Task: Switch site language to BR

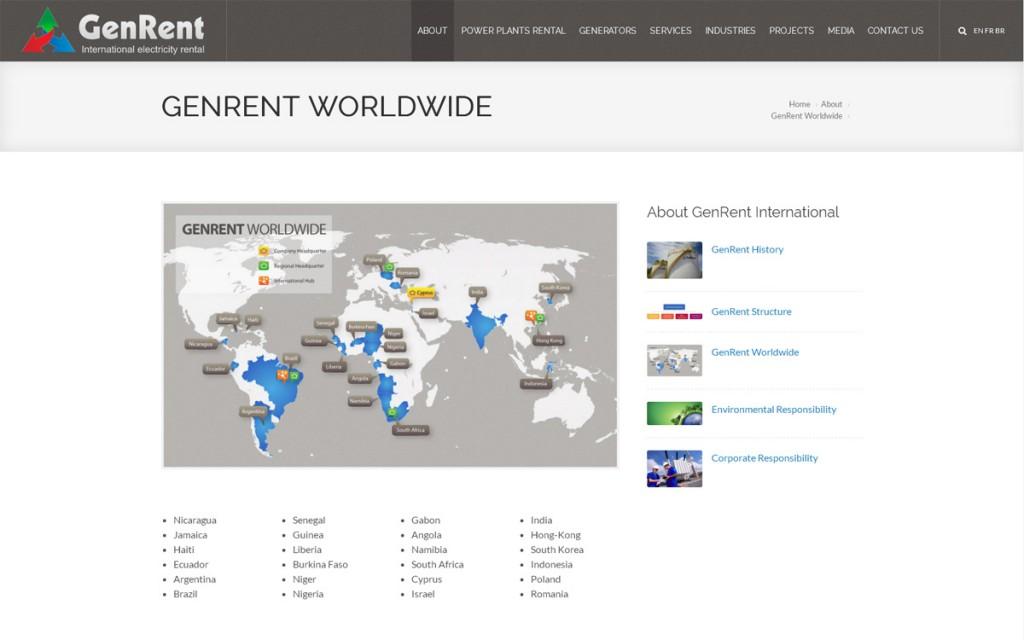Action: click(x=1000, y=31)
